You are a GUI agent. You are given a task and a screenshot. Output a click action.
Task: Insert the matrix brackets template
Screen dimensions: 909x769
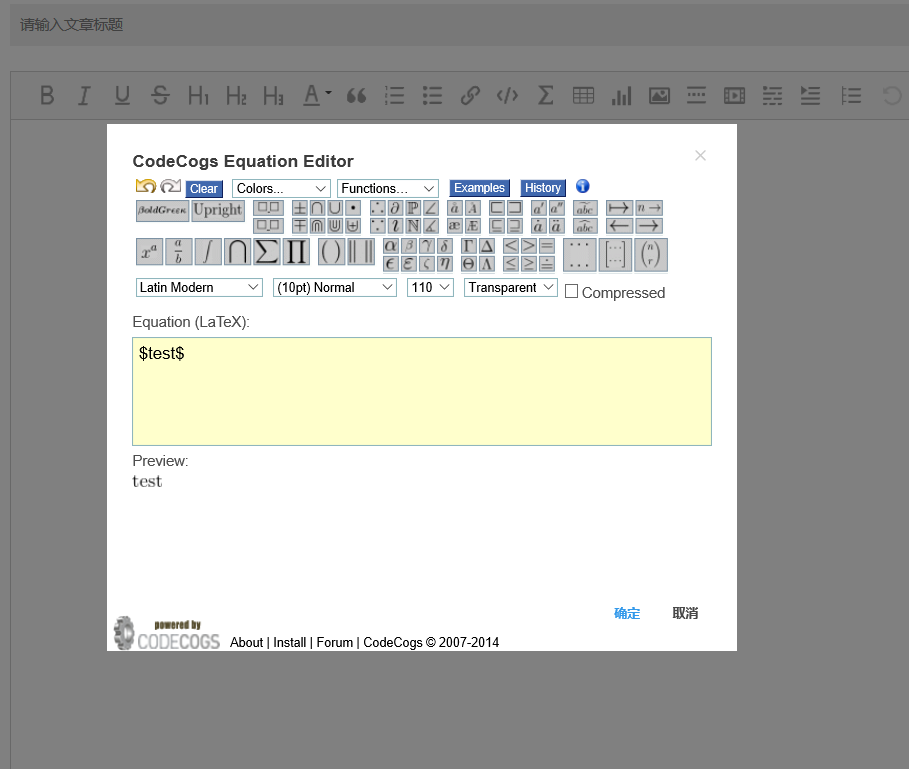click(x=615, y=254)
